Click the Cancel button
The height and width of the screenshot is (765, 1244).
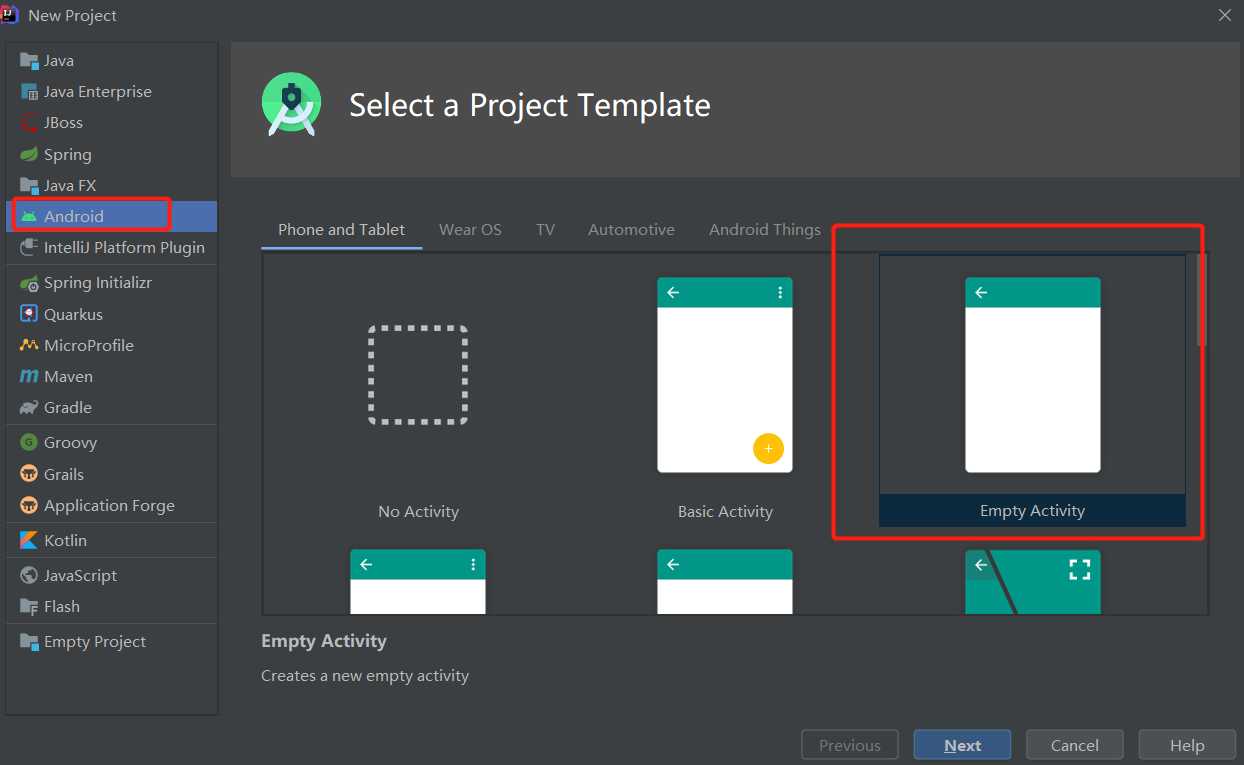[1075, 746]
